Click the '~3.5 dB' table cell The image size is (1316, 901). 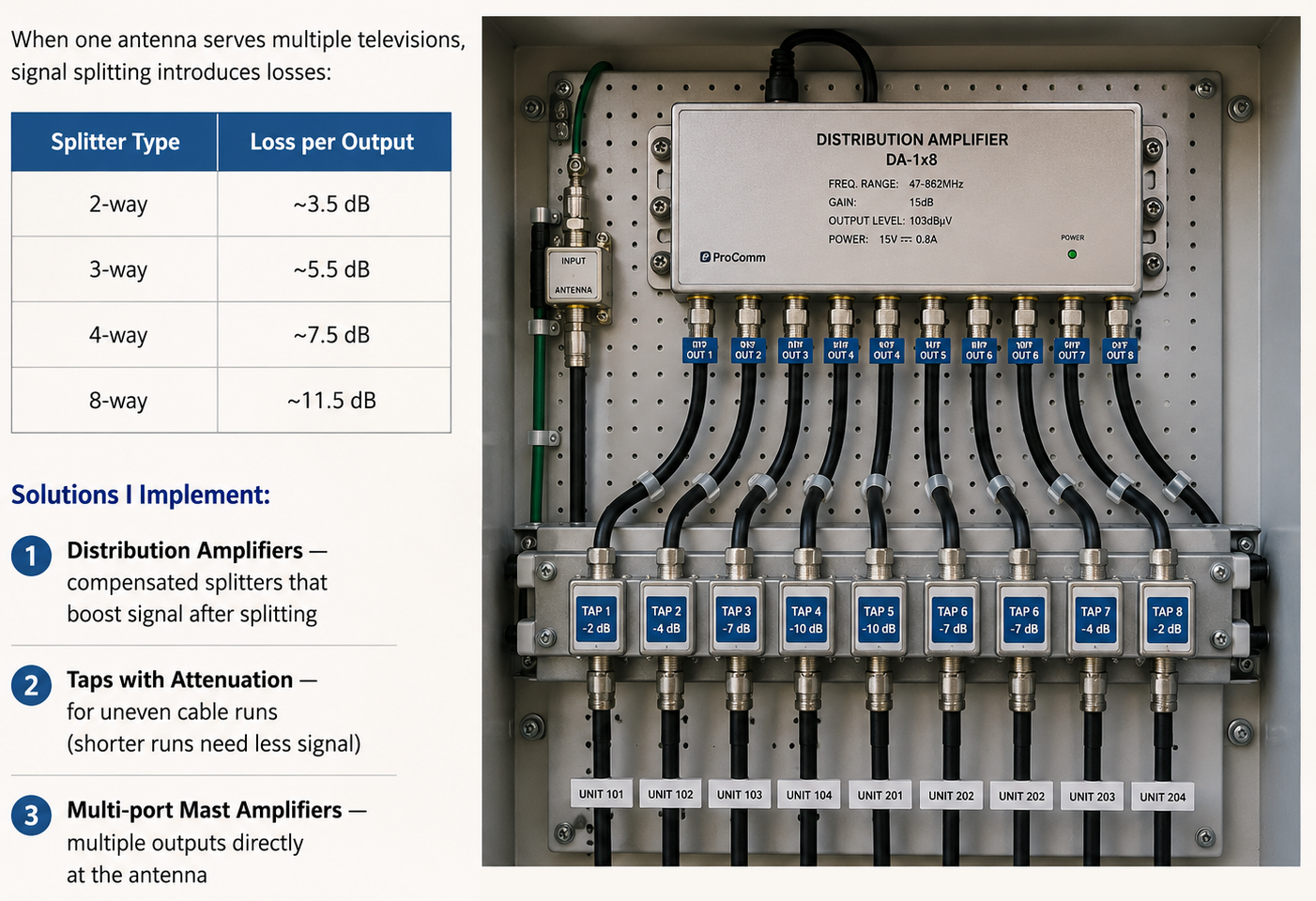click(333, 204)
